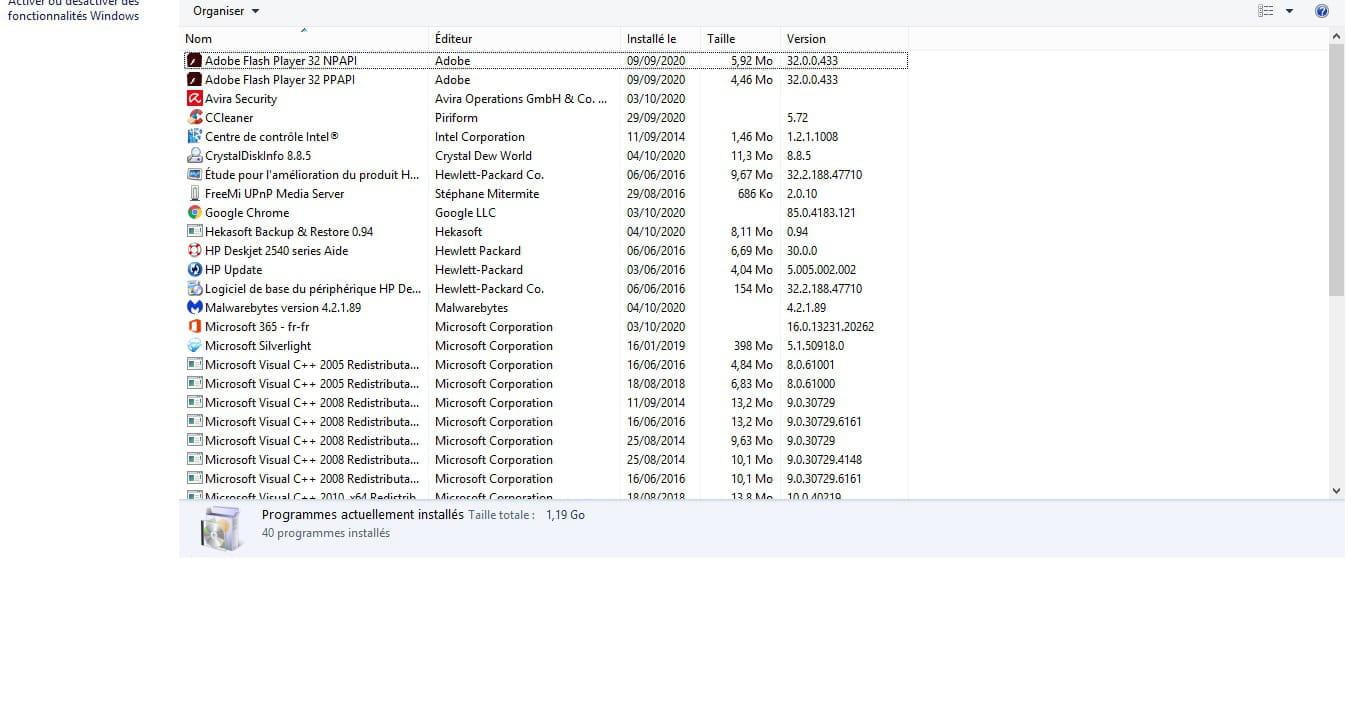Viewport: 1366px width, 728px height.
Task: Click version 9.0.30729.4148 cell
Action: 824,460
